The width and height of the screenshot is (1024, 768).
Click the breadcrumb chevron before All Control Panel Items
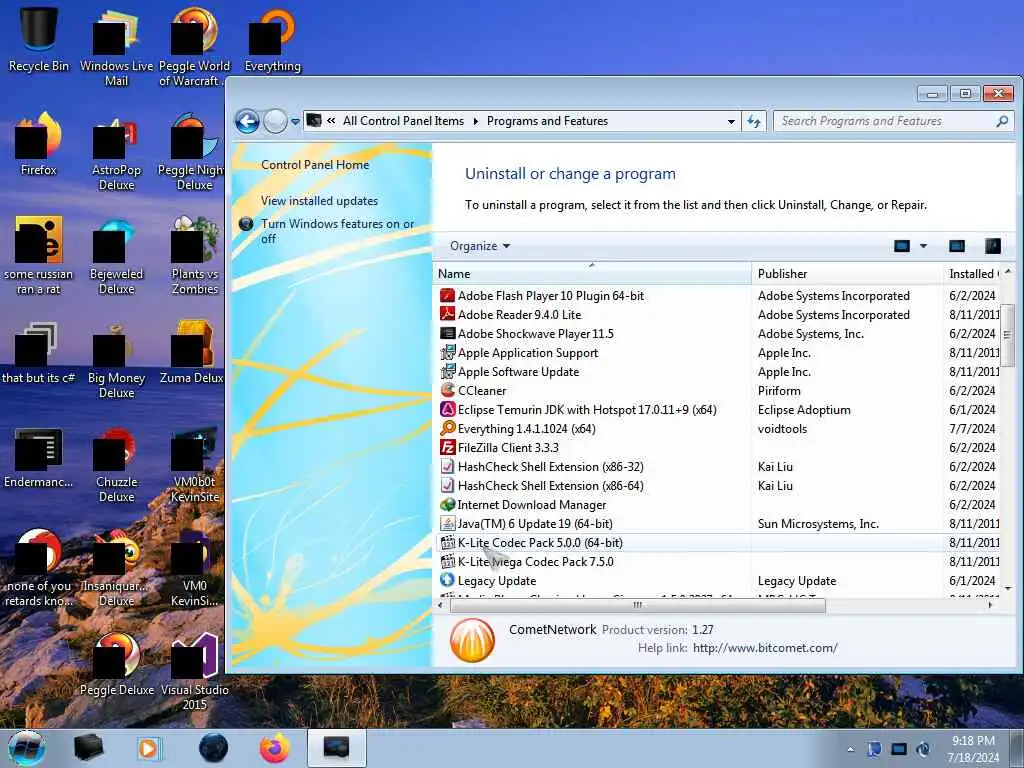331,121
